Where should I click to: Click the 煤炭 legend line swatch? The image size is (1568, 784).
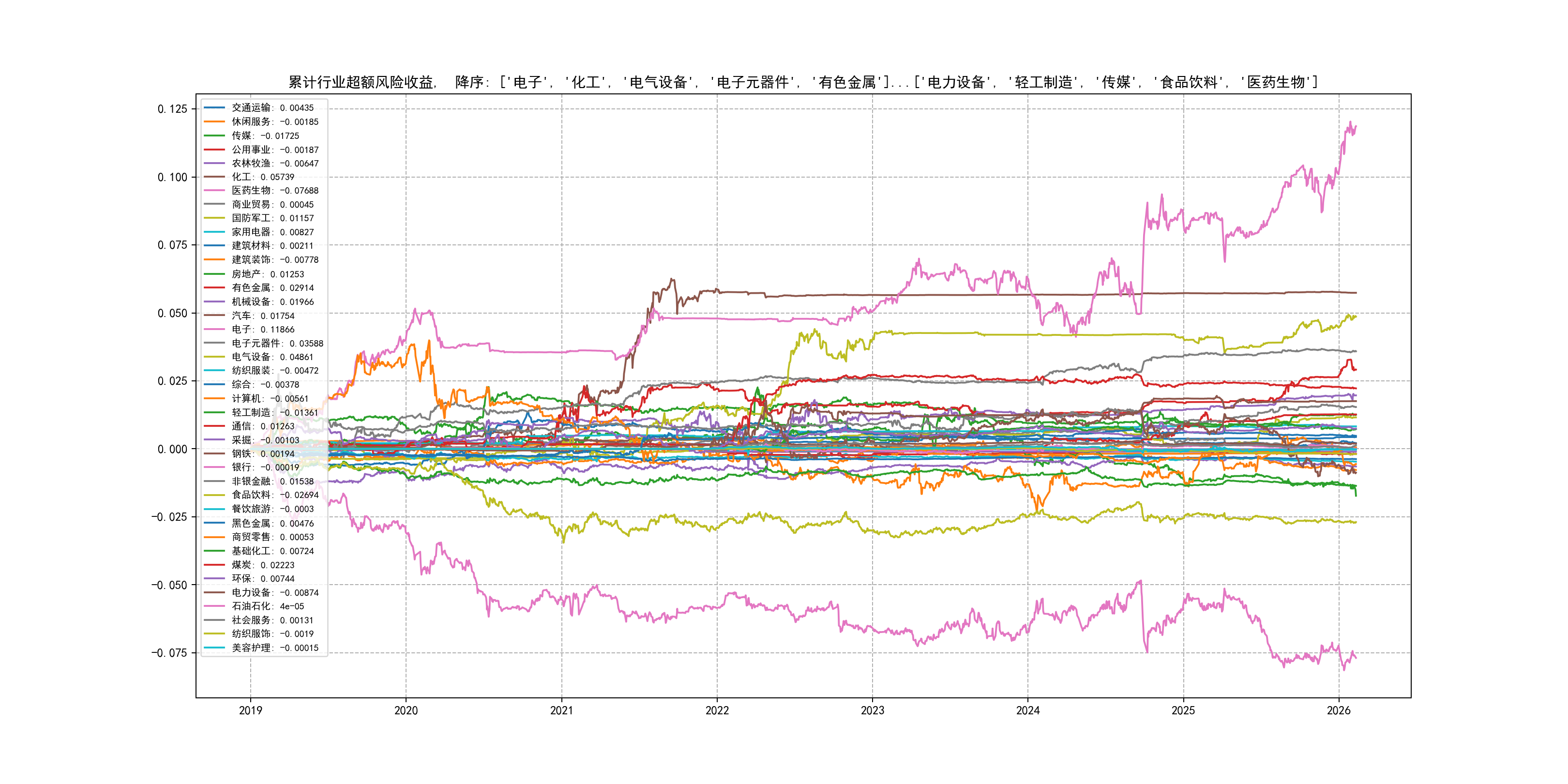[214, 565]
